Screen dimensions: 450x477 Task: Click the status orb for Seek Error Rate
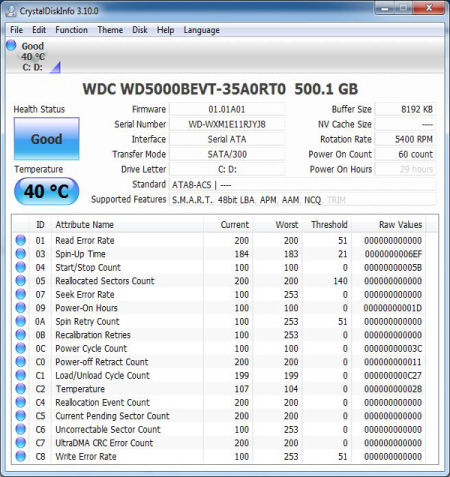click(21, 294)
